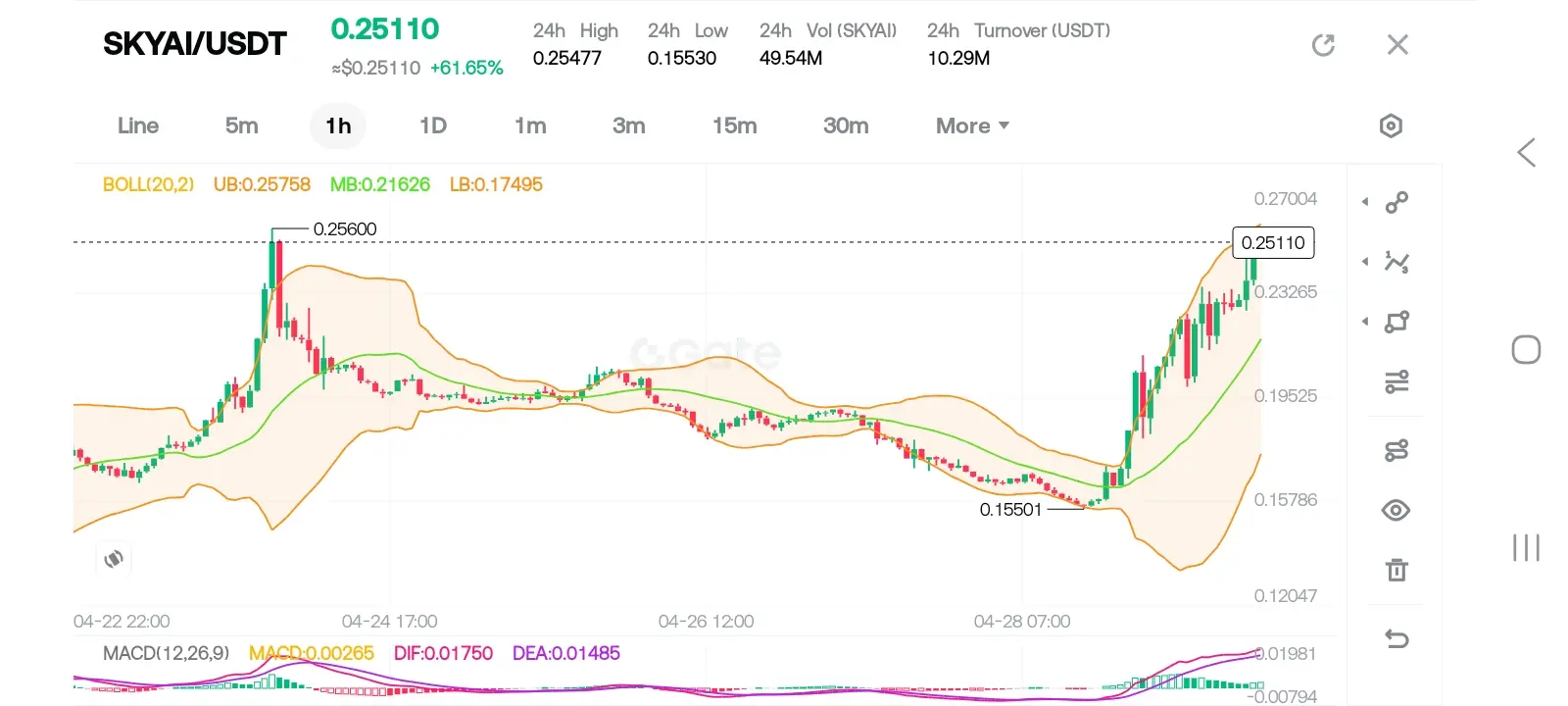Close the SKYAI/USDT chart view
The height and width of the screenshot is (706, 1568).
[1397, 45]
